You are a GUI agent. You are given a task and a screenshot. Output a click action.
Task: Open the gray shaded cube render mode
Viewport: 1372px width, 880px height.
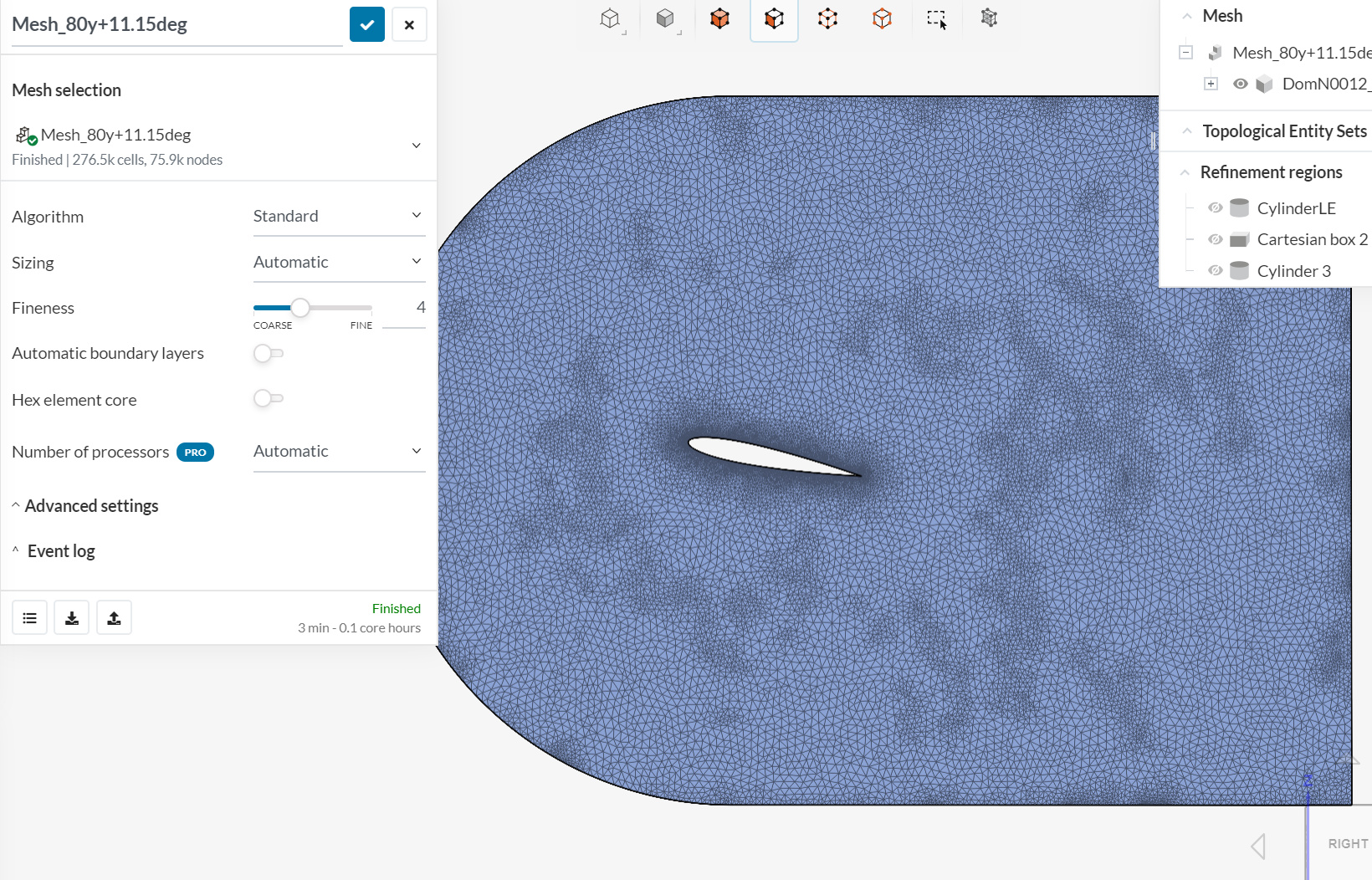click(665, 18)
